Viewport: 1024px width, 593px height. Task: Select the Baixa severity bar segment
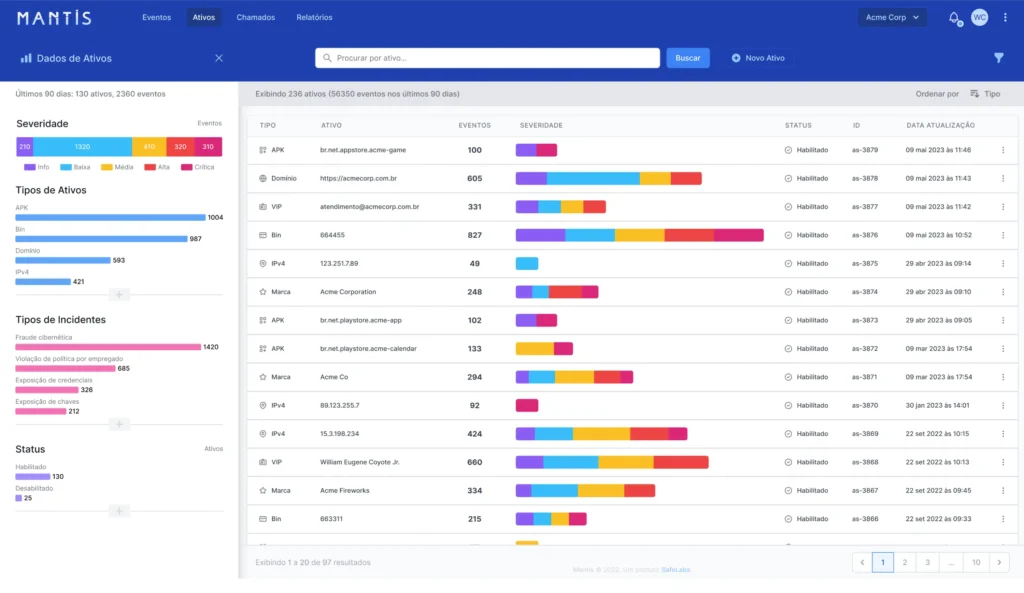[82, 147]
